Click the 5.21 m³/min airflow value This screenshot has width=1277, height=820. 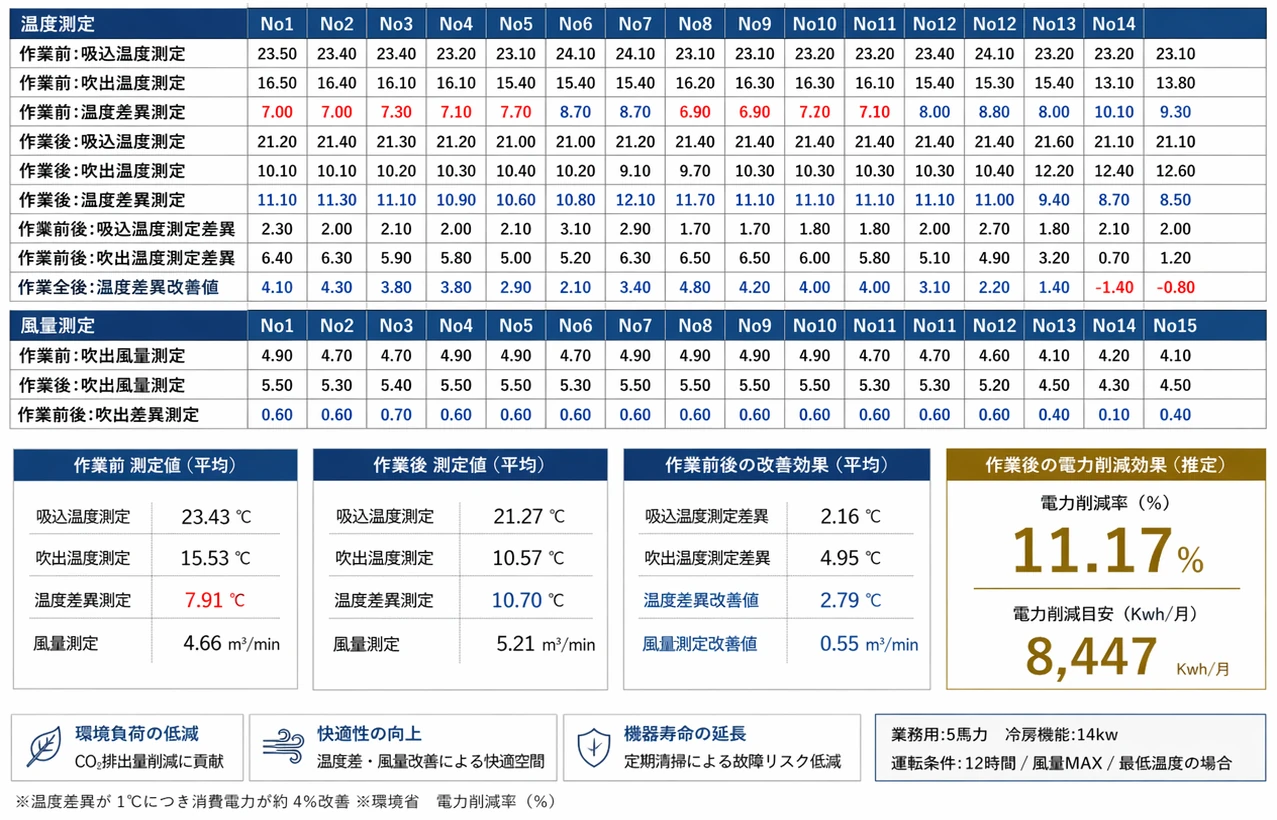coord(545,643)
